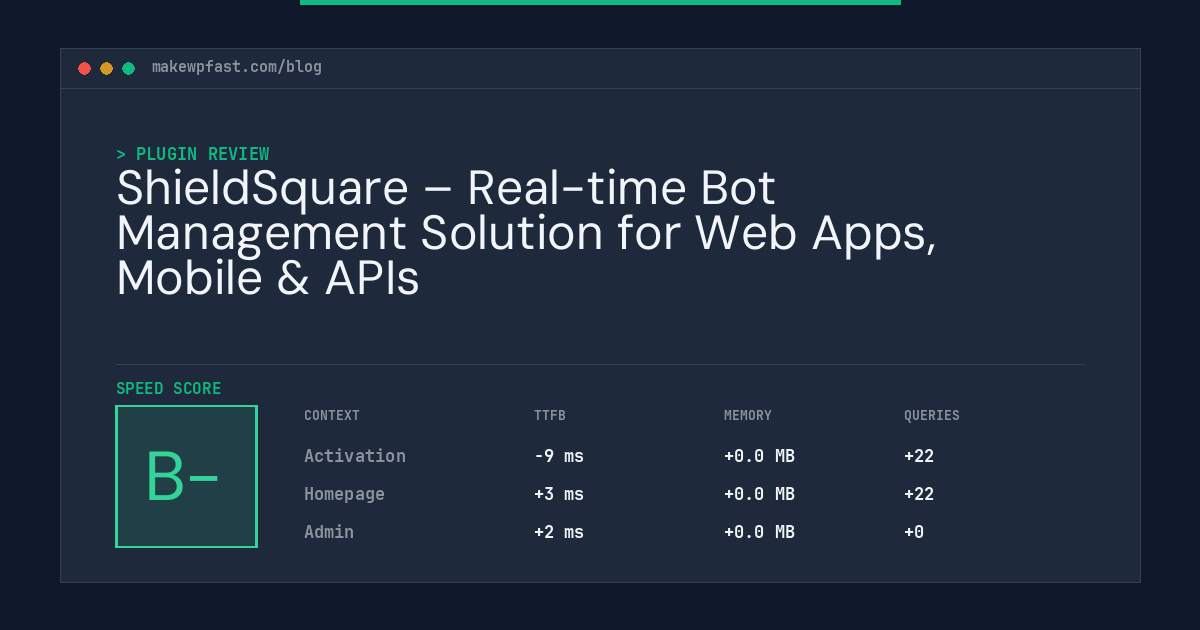Click the '+2 ms' TTFB value

pos(559,532)
